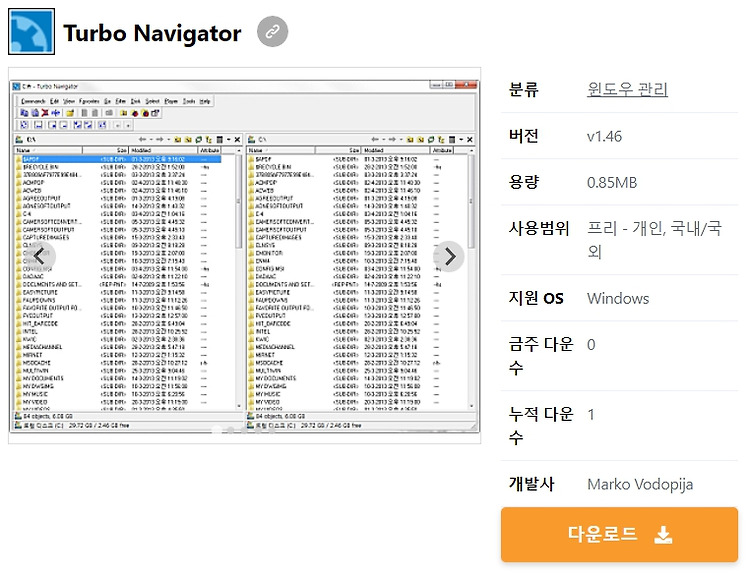Image resolution: width=750 pixels, height=575 pixels.
Task: Click the Turbo Navigator blue logo icon
Action: pos(32,32)
